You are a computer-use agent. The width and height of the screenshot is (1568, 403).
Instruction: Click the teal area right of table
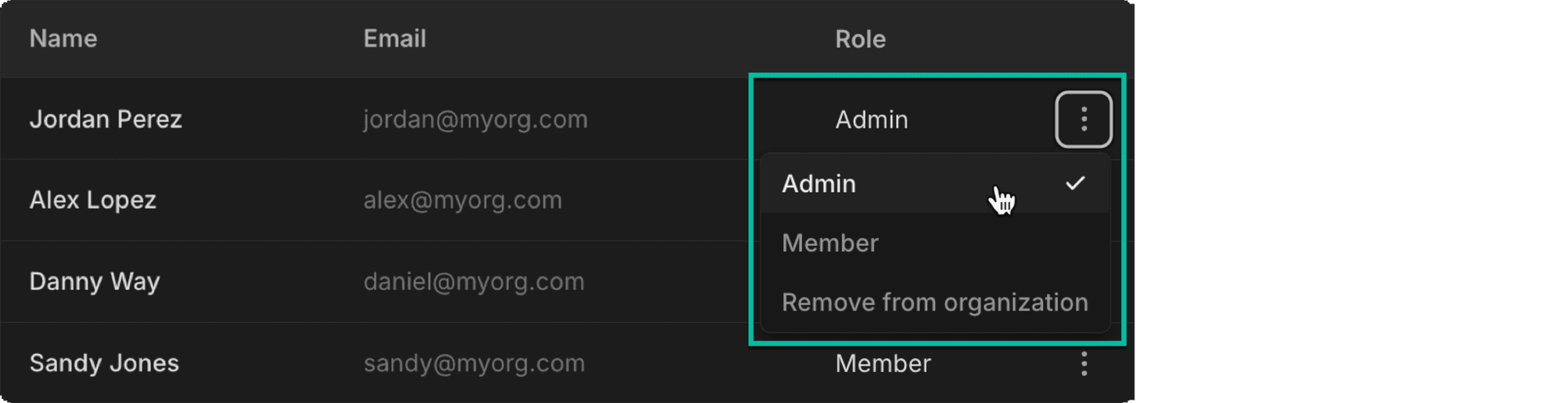[1347, 201]
